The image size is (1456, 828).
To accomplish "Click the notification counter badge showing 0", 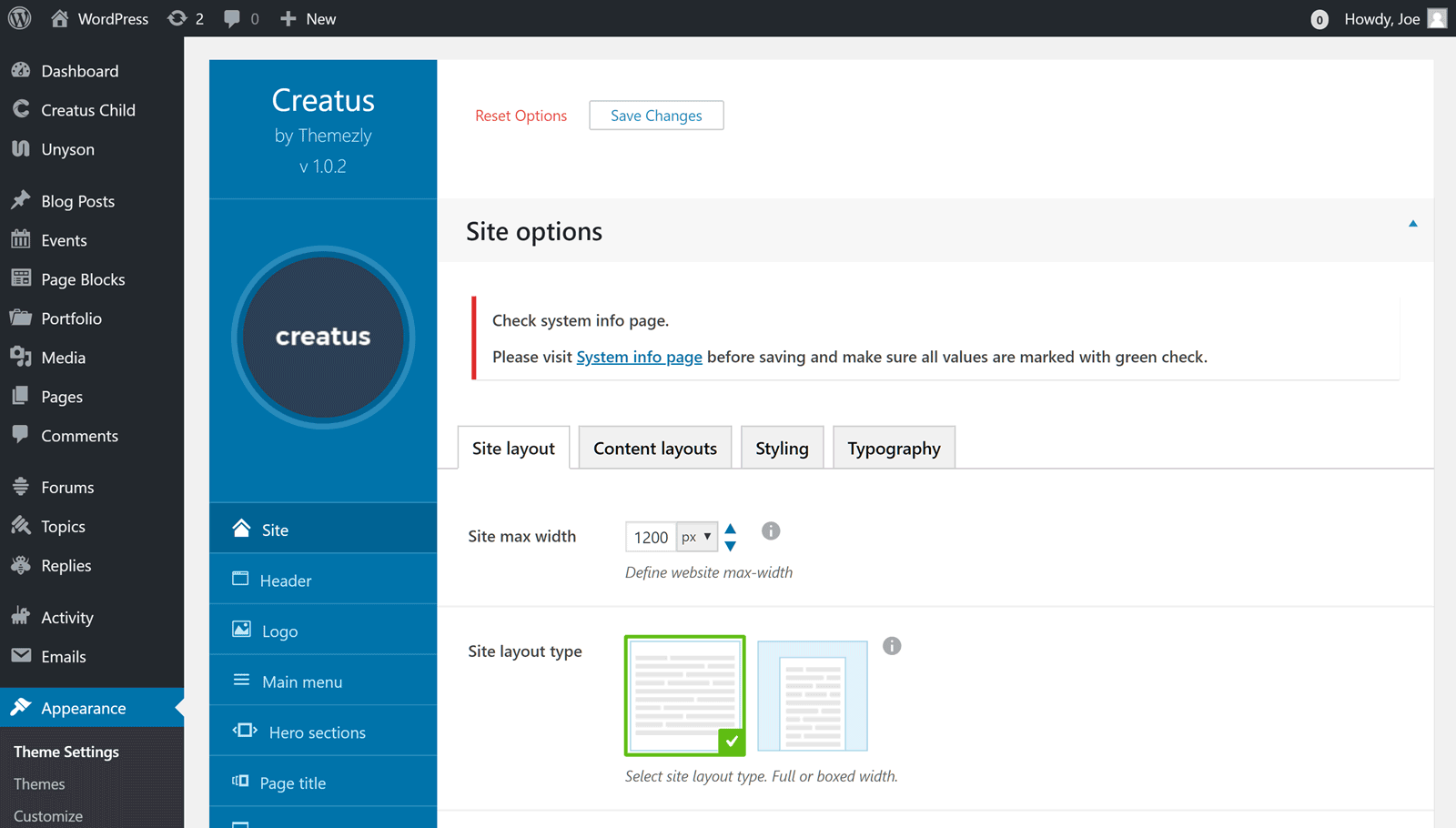I will 1319,19.
